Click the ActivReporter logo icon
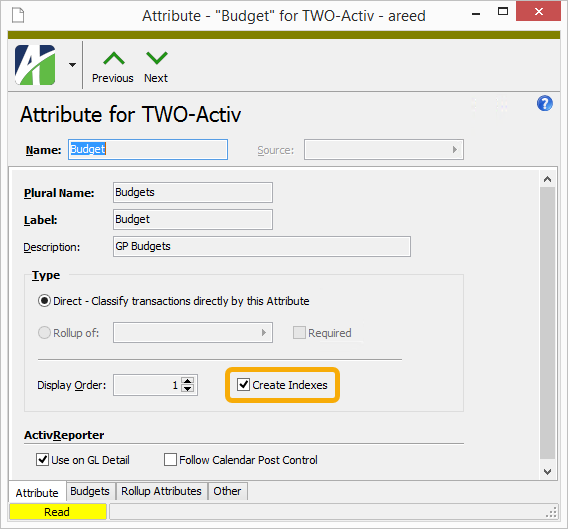Viewport: 568px width, 529px height. tap(35, 65)
